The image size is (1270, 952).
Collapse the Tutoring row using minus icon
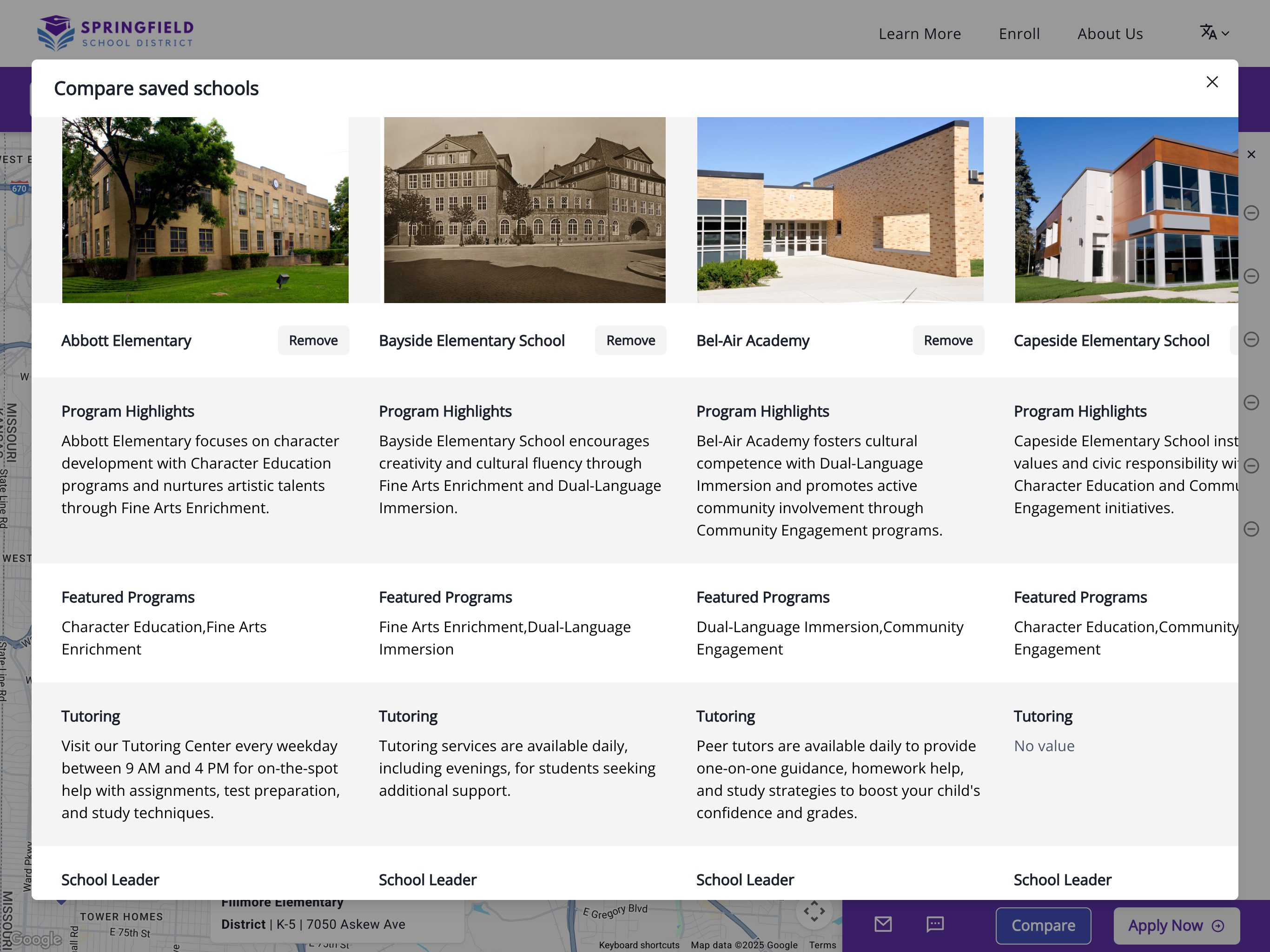point(1251,528)
